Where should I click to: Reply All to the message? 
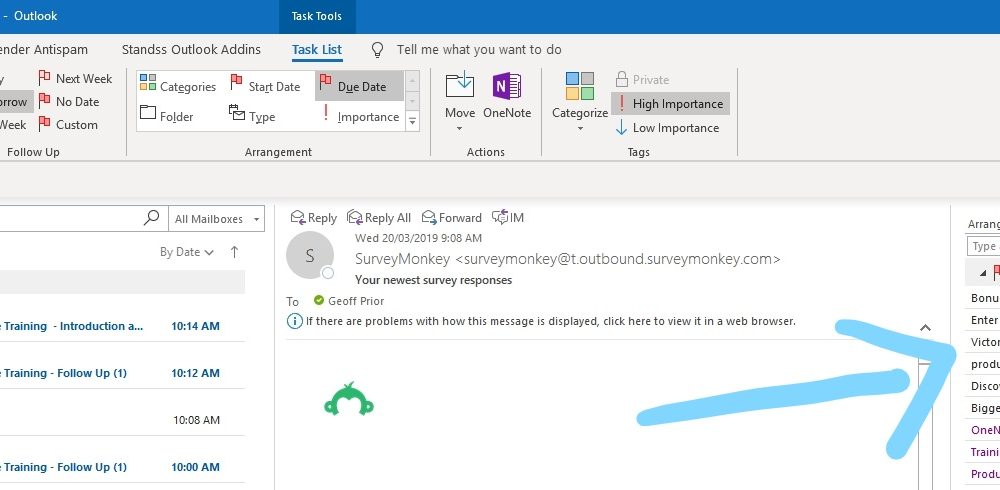tap(379, 218)
